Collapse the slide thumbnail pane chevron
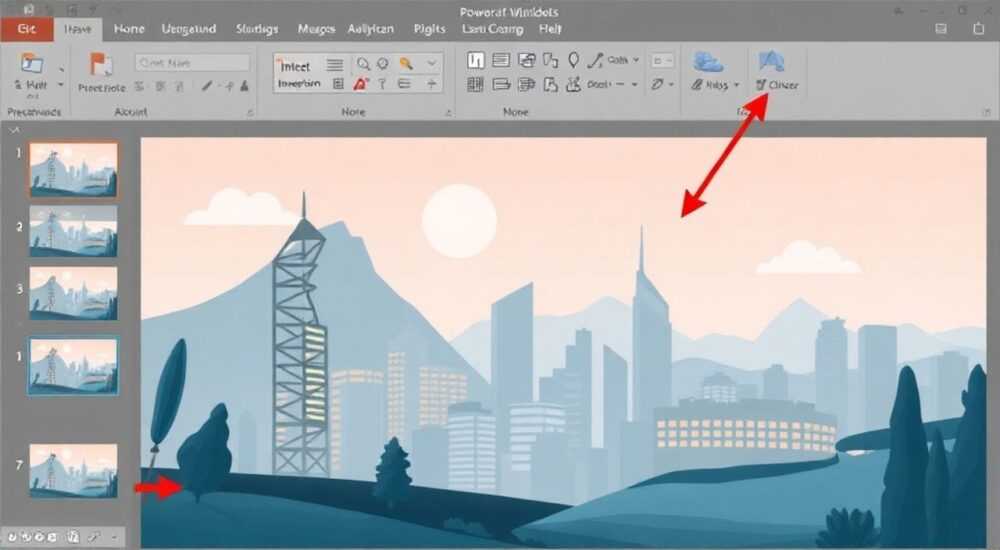The height and width of the screenshot is (550, 1000). 14,130
